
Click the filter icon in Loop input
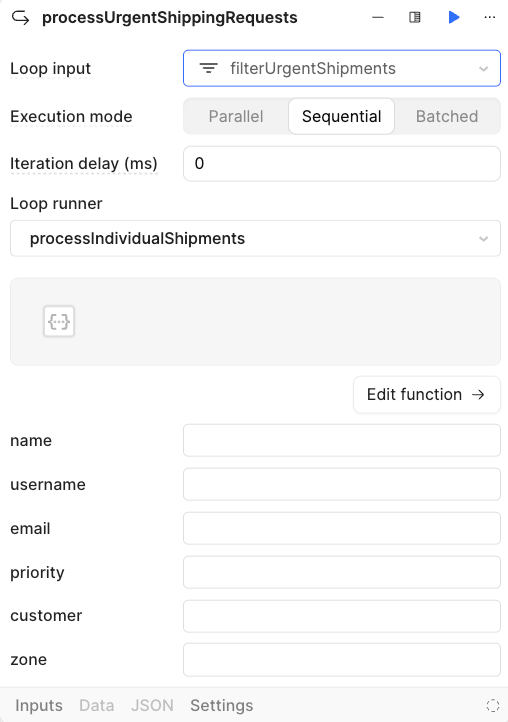208,69
